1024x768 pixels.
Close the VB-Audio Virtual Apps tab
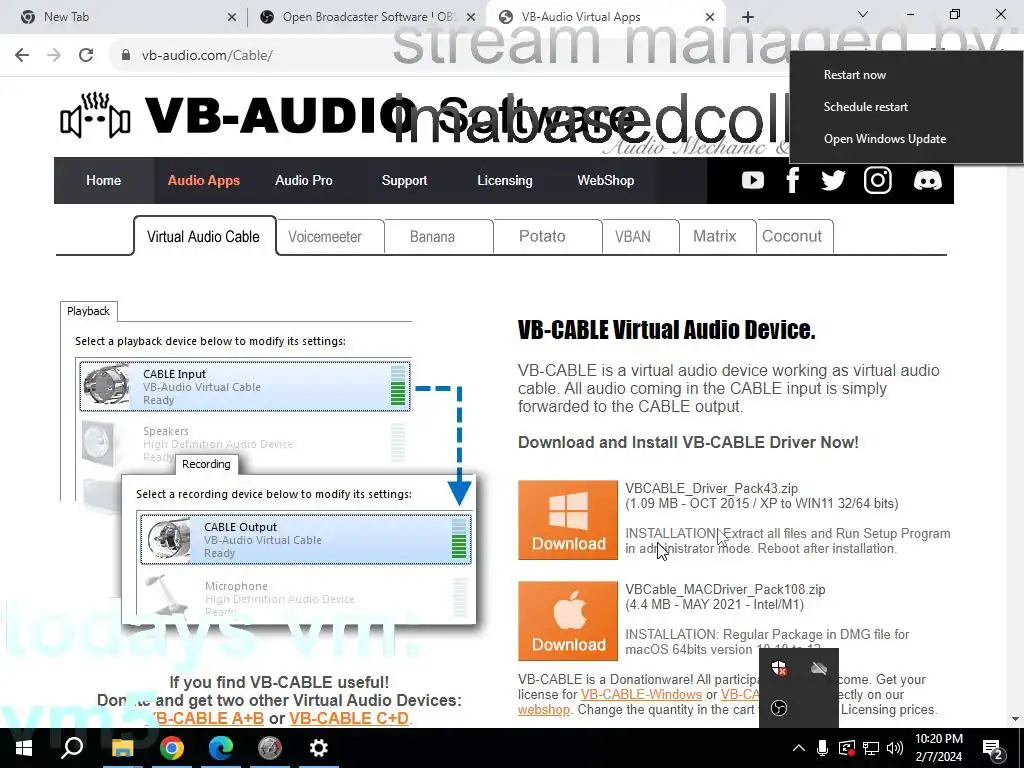pos(711,18)
